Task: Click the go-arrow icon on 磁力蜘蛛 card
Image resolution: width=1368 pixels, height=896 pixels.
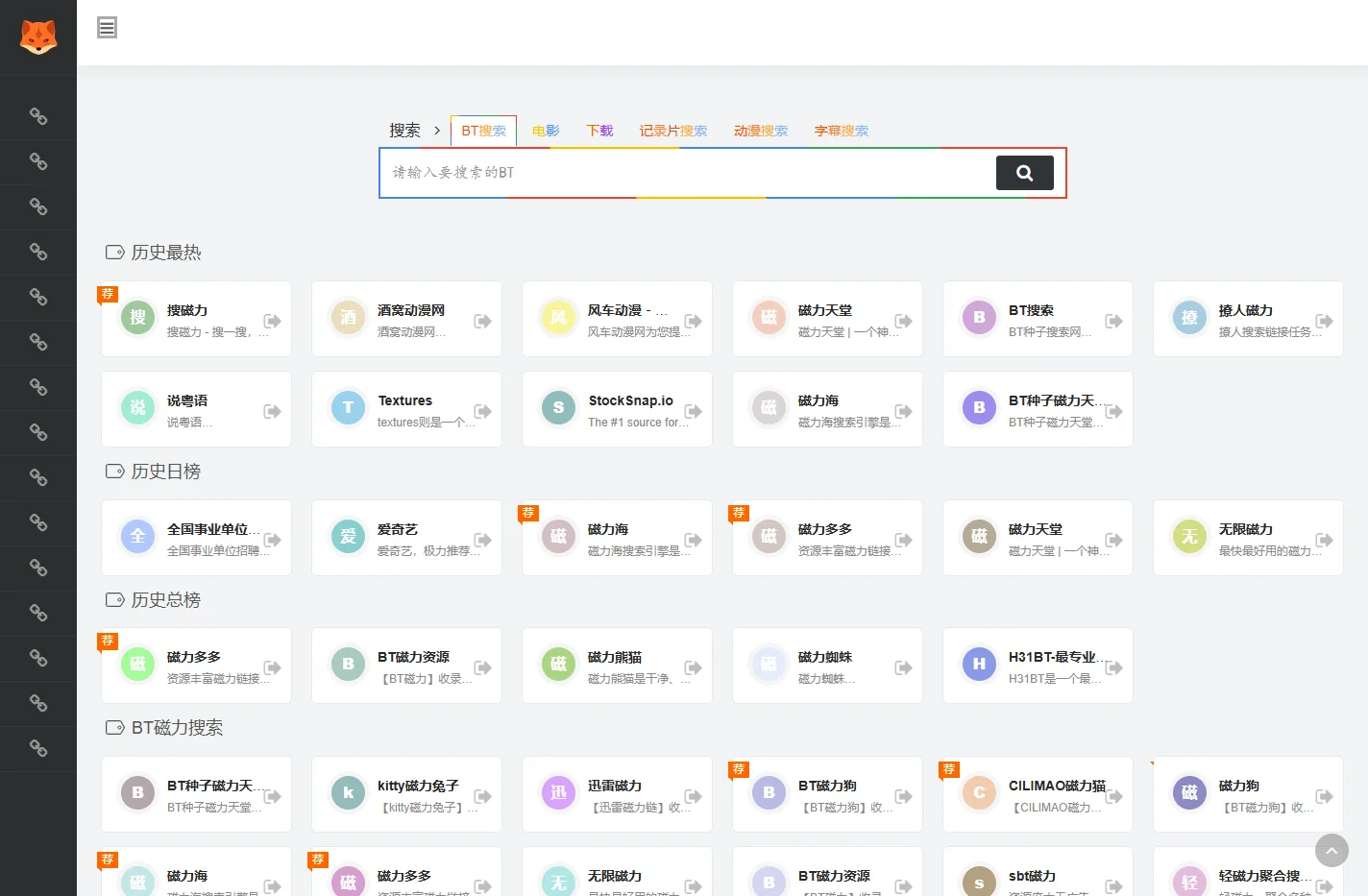Action: click(904, 667)
